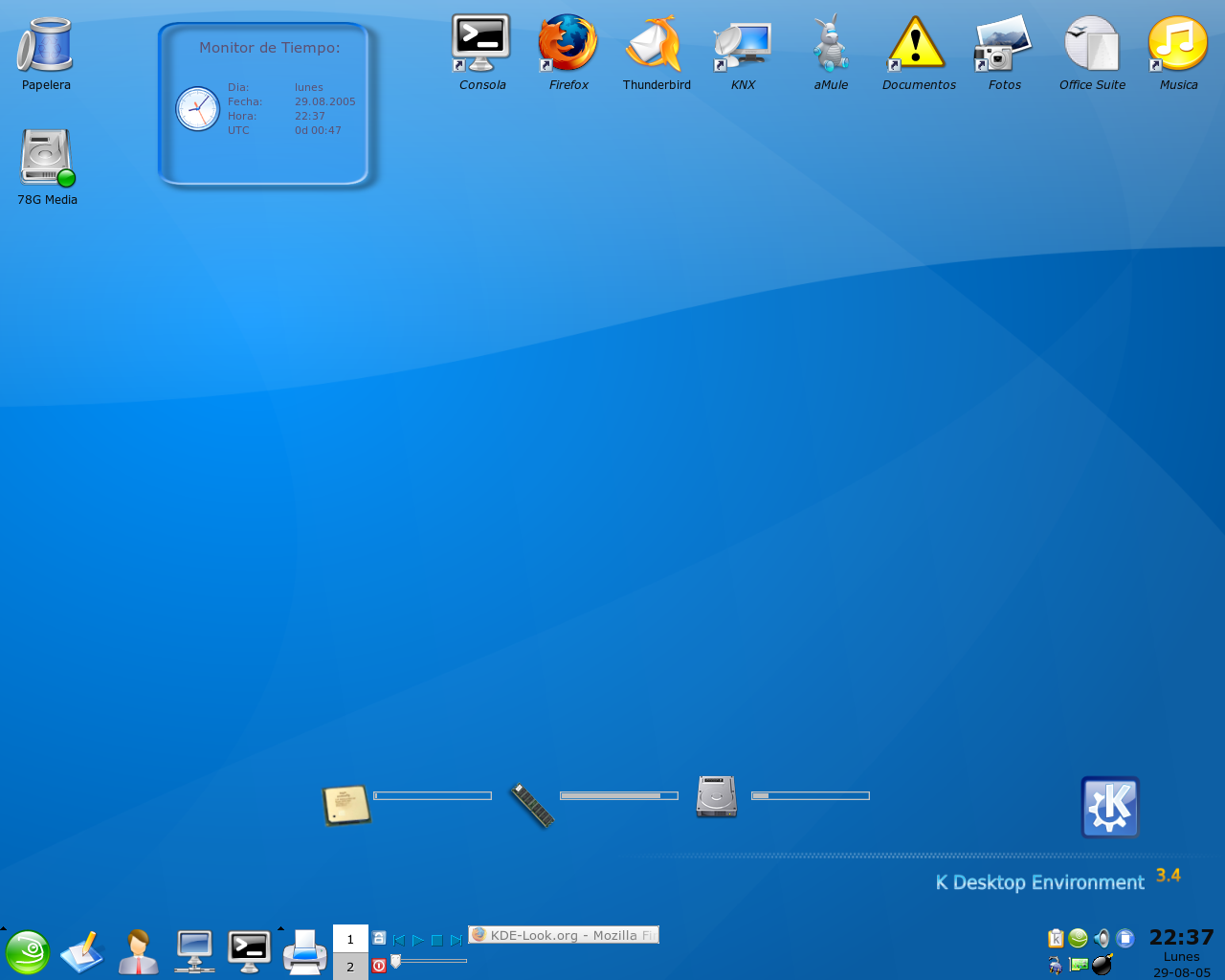The width and height of the screenshot is (1225, 980).
Task: Open the Musica desktop shortcut
Action: (x=1177, y=43)
